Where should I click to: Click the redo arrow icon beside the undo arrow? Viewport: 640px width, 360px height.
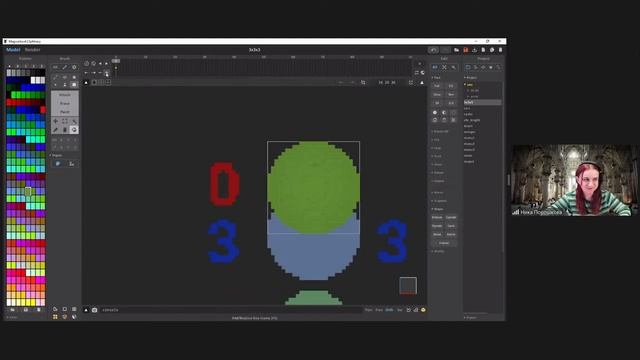[445, 50]
